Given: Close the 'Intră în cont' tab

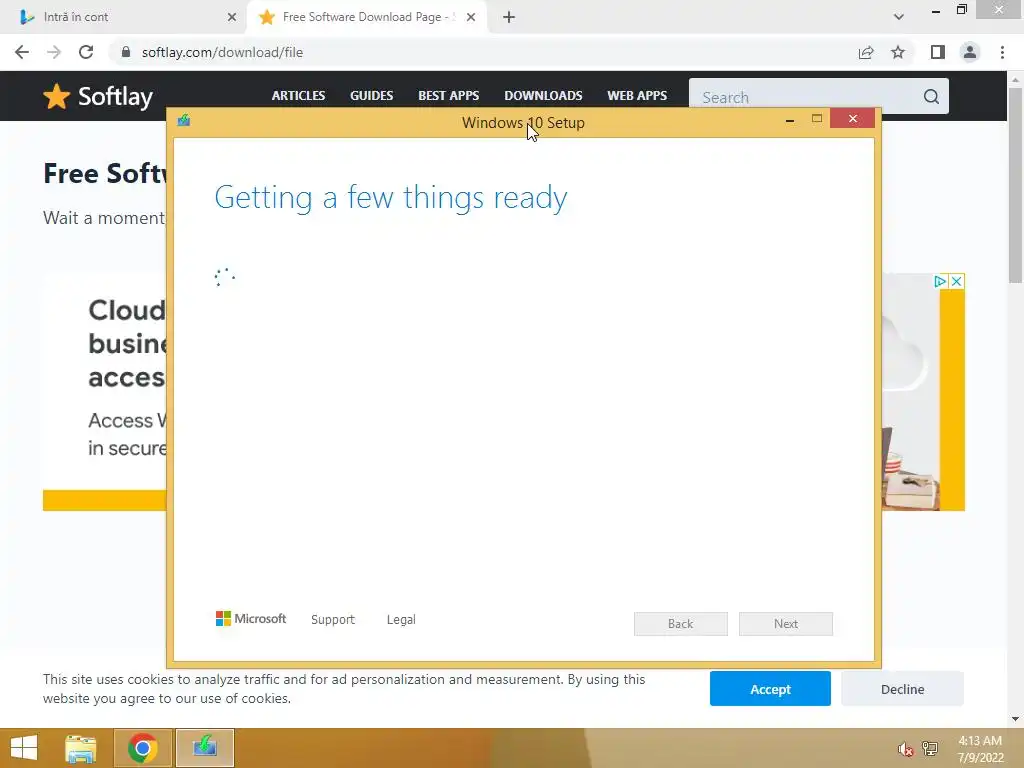Looking at the screenshot, I should point(232,17).
